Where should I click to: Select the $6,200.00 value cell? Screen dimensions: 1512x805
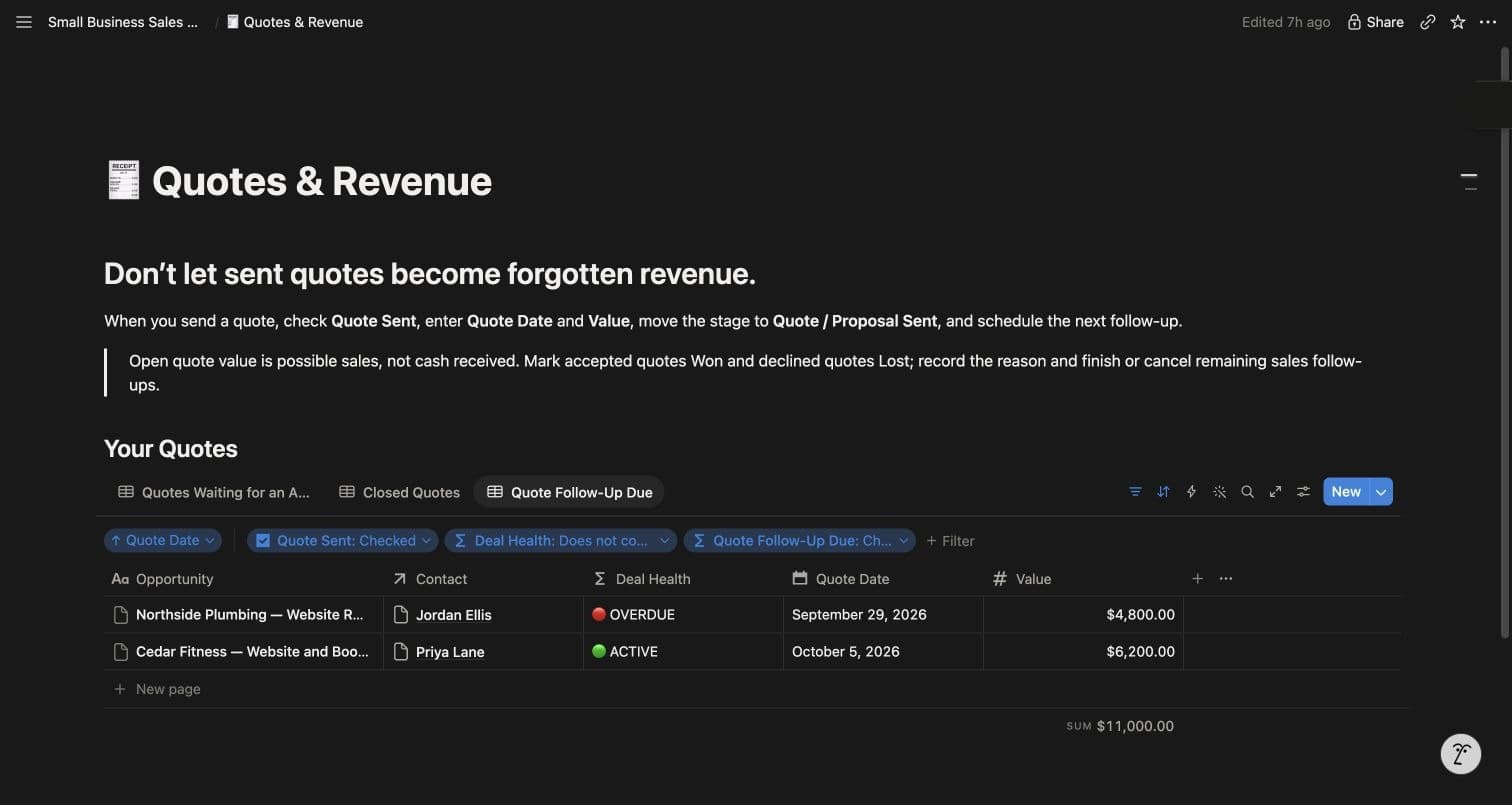coord(1083,652)
